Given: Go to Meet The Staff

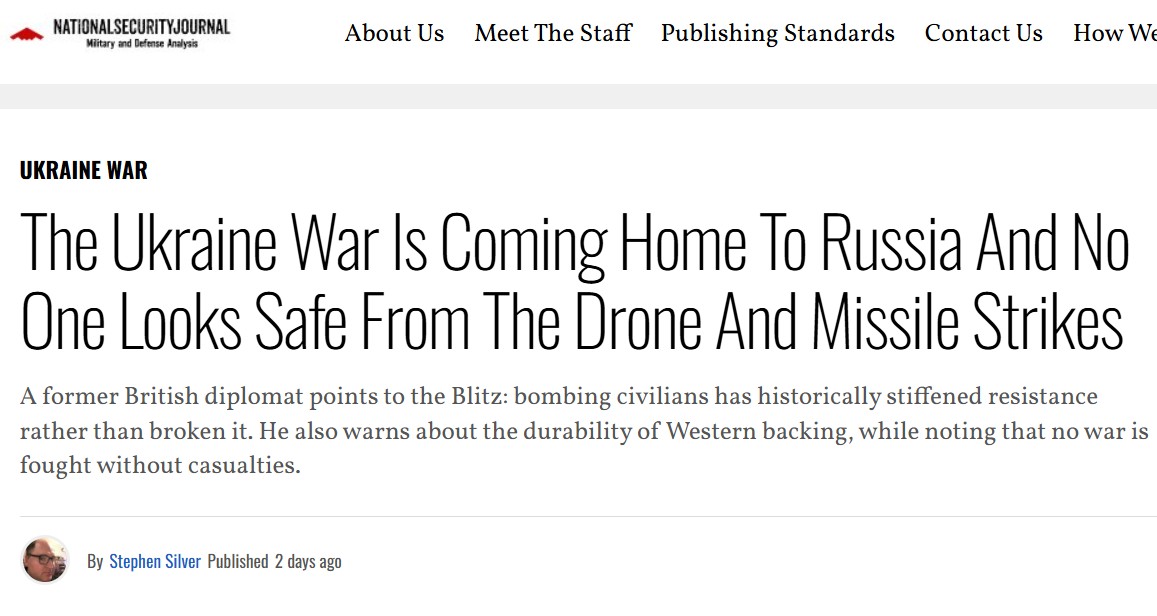Looking at the screenshot, I should (553, 33).
